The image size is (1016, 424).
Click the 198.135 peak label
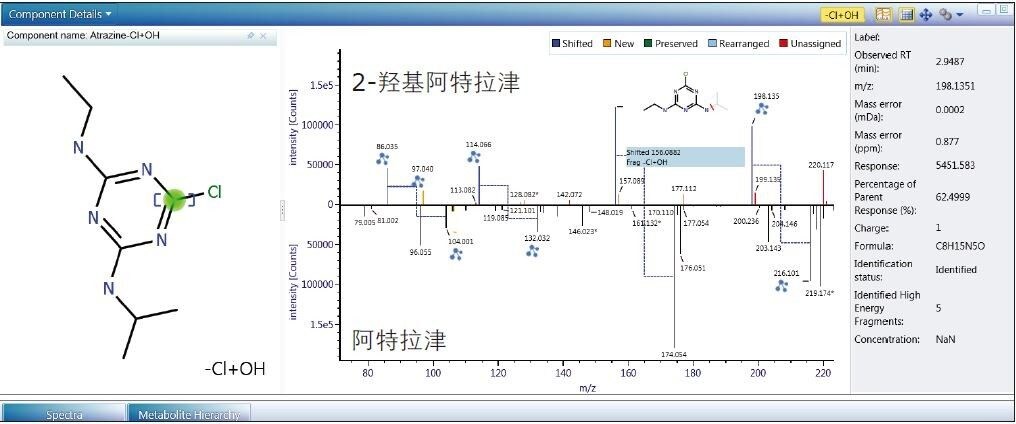tap(767, 95)
